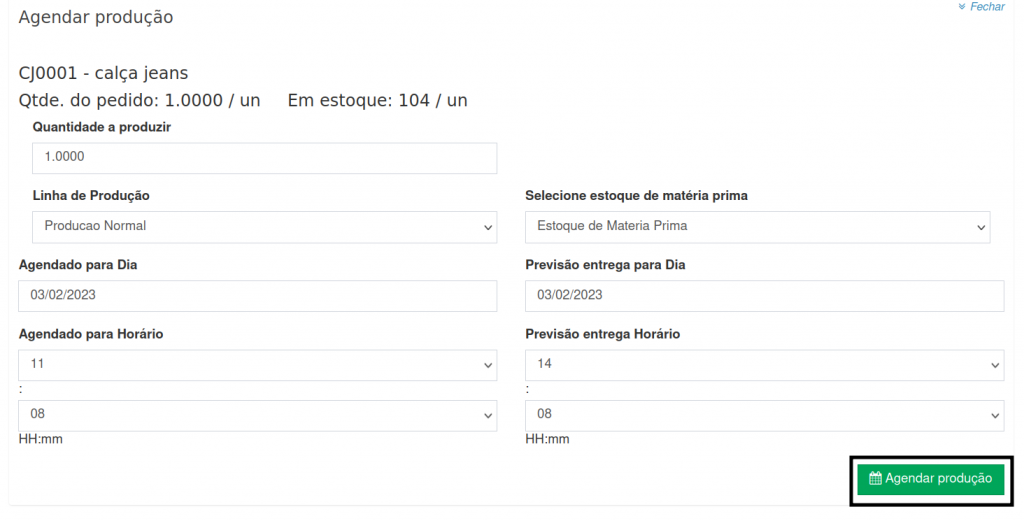Viewport: 1024px width, 521px height.
Task: Click the arrow on scheduled hour 11 select
Action: pos(488,365)
